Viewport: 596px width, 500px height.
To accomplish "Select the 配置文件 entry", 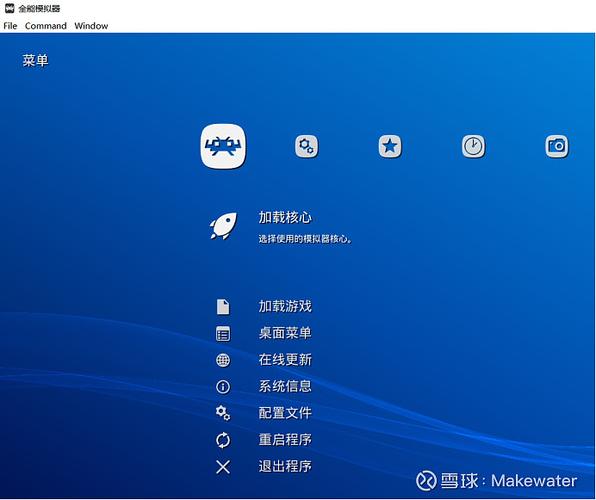I will [285, 413].
